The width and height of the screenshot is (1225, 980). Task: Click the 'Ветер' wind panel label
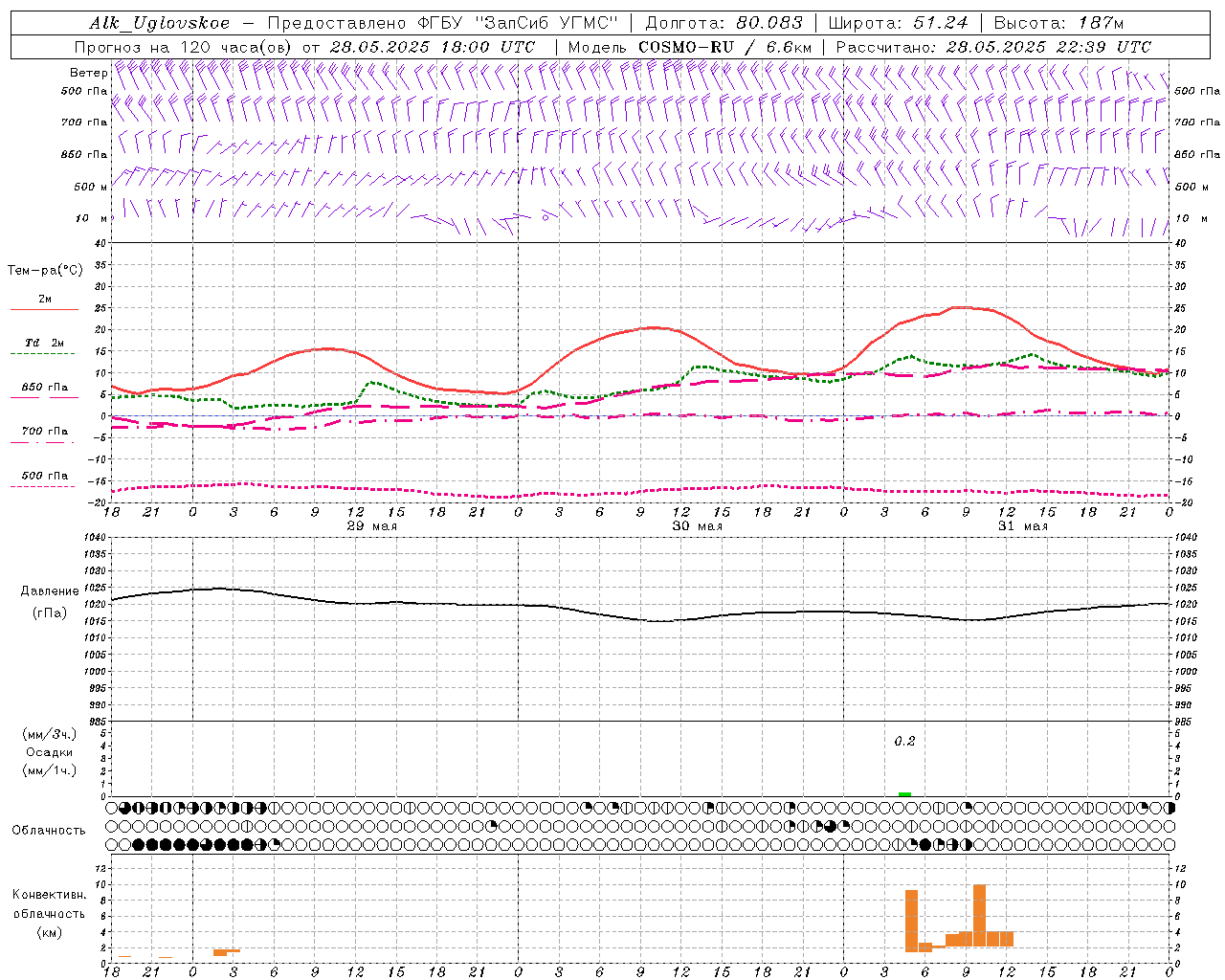(x=88, y=73)
